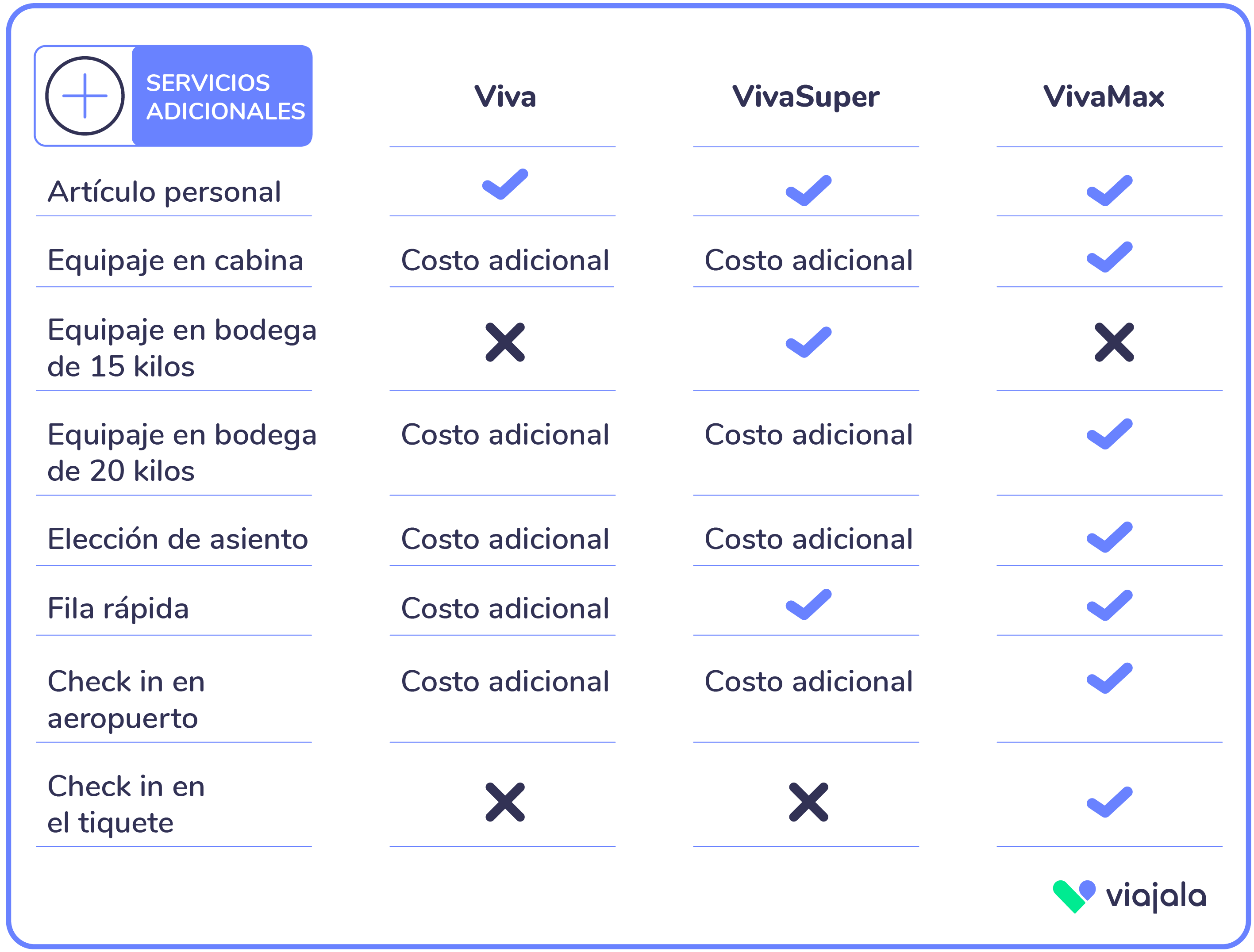Click VivaSuper's Costo adicional for Elección de asiento
1254x952 pixels.
[808, 539]
